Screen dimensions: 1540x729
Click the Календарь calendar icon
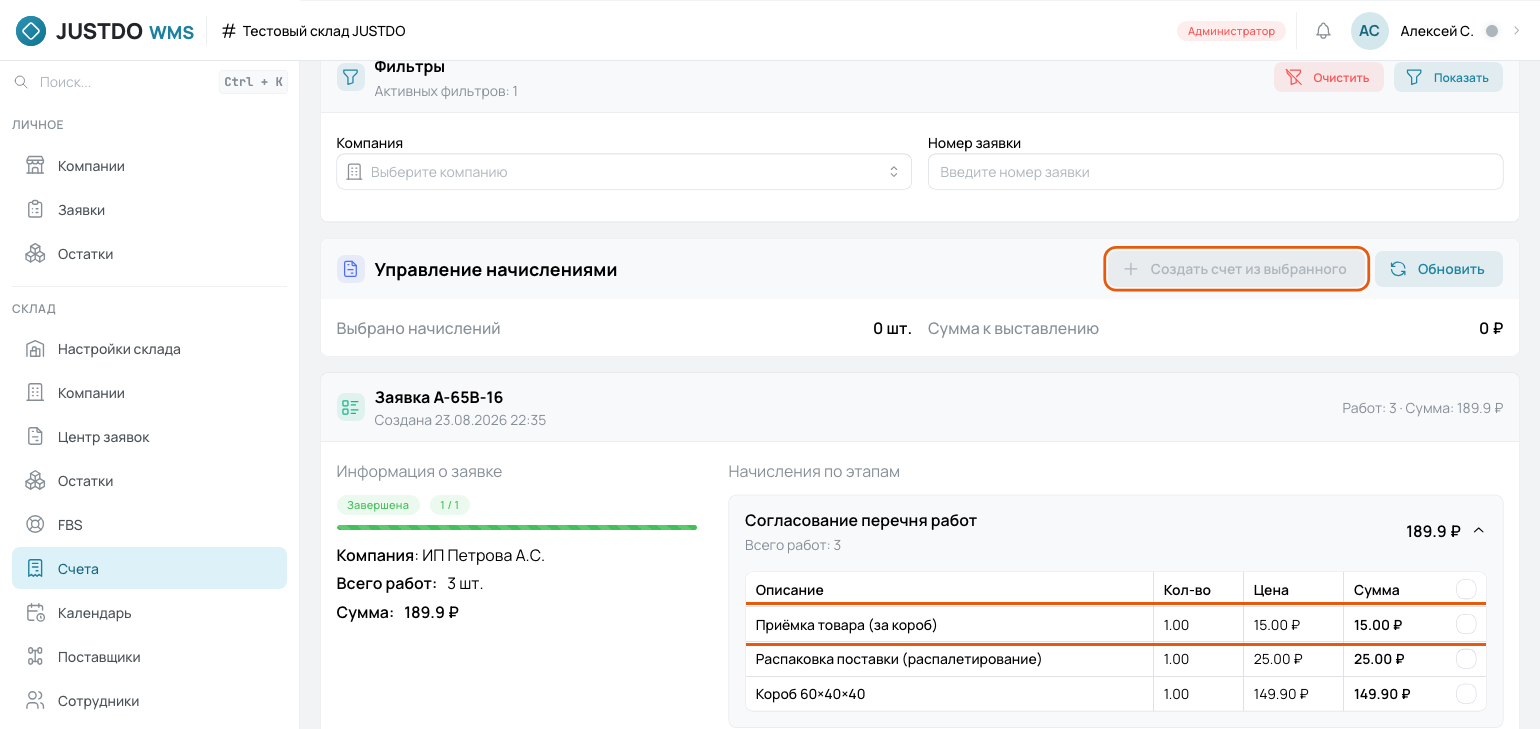point(35,613)
